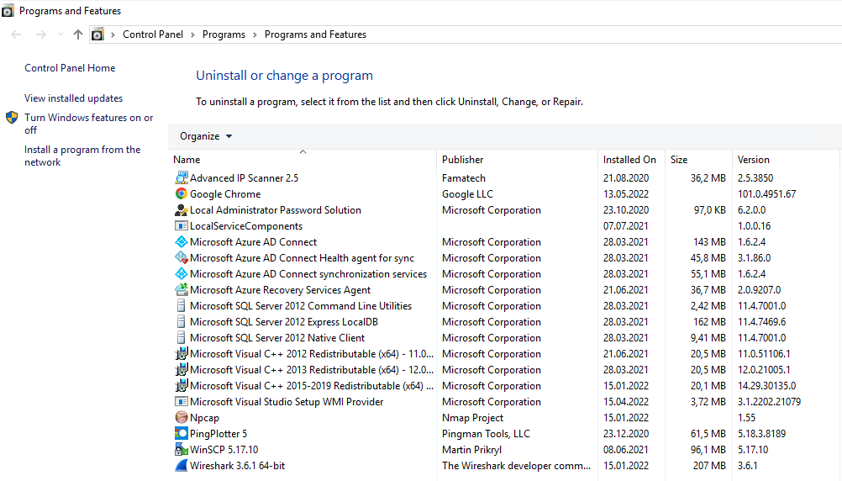842x481 pixels.
Task: Click the WinSCP 5.17.10 icon
Action: click(182, 449)
